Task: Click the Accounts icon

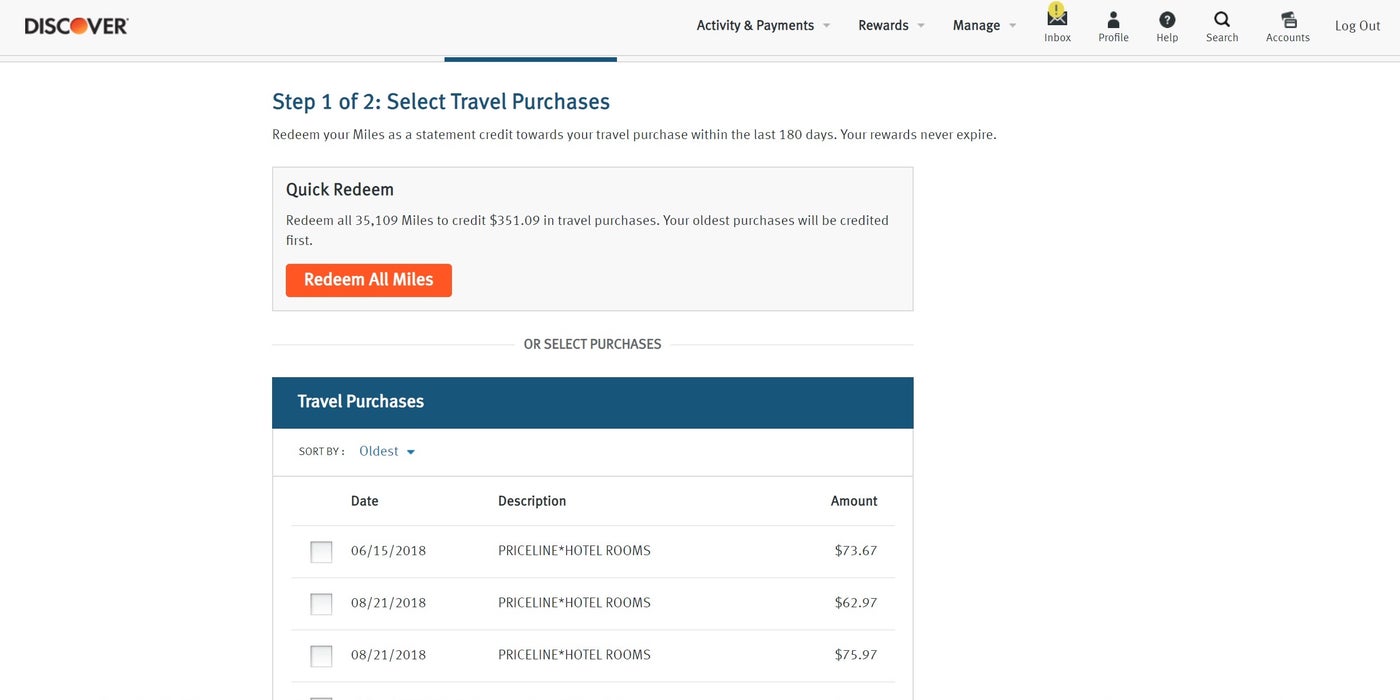Action: pos(1287,19)
